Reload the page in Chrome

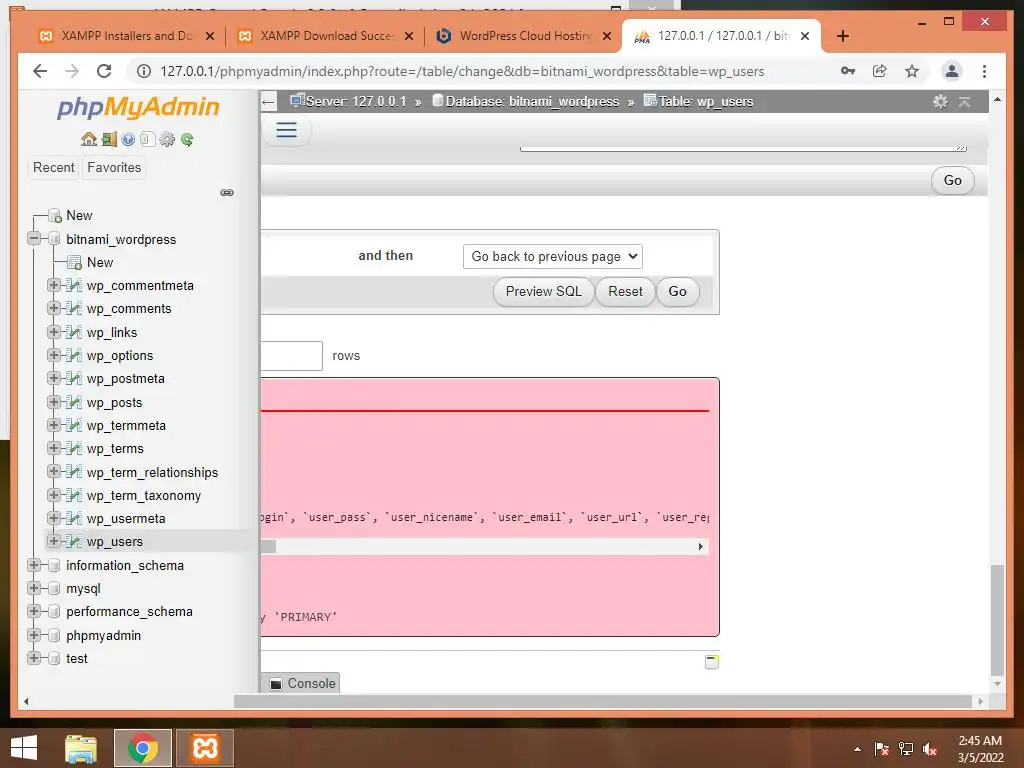104,71
